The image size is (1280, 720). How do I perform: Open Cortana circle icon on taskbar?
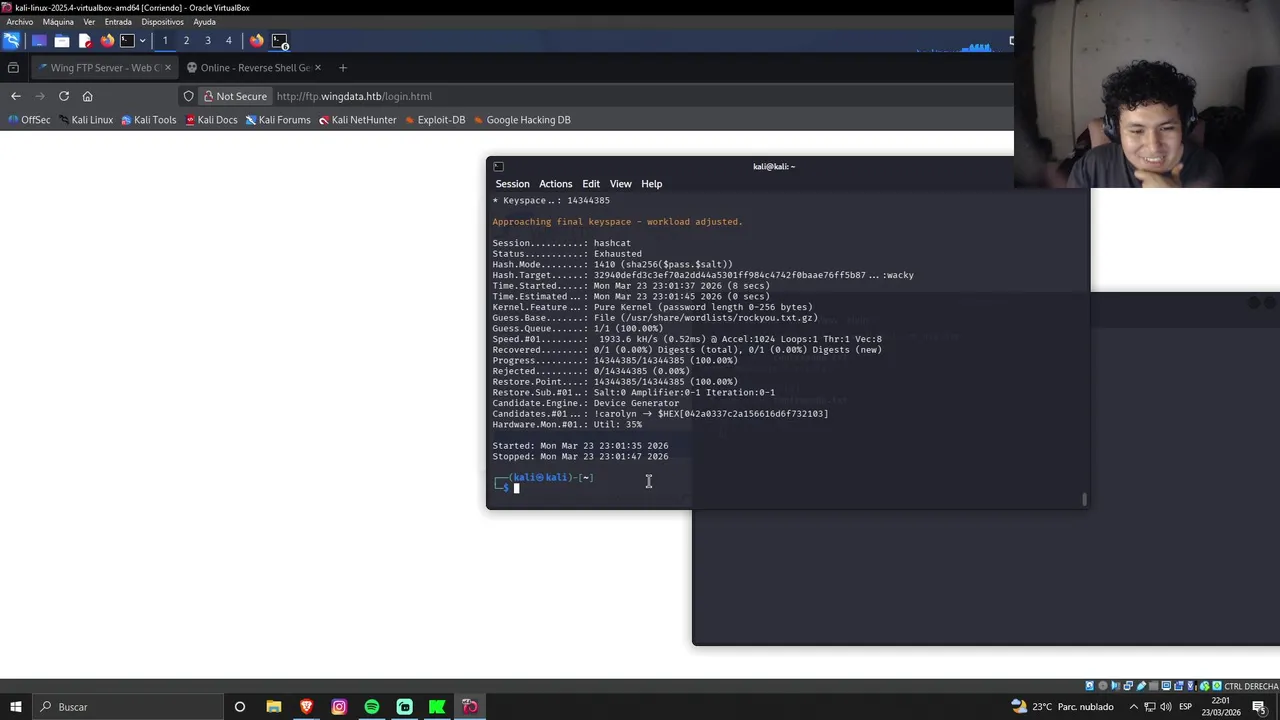click(240, 707)
